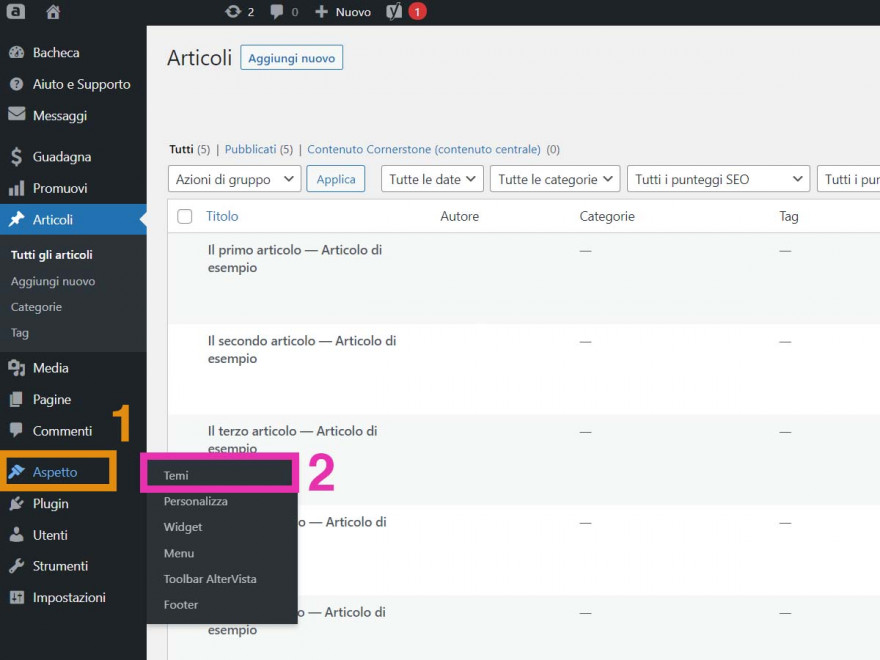
Task: Sort articles by the Titolo column header
Action: [x=222, y=215]
